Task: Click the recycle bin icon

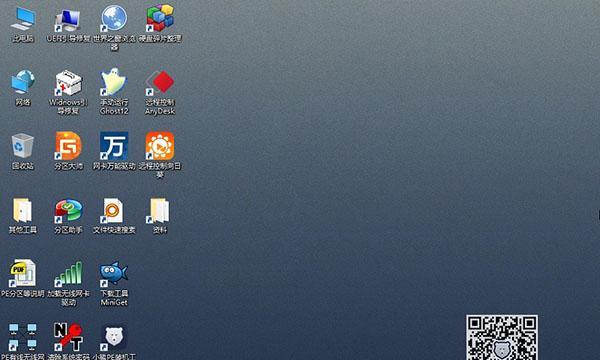Action: pyautogui.click(x=23, y=145)
